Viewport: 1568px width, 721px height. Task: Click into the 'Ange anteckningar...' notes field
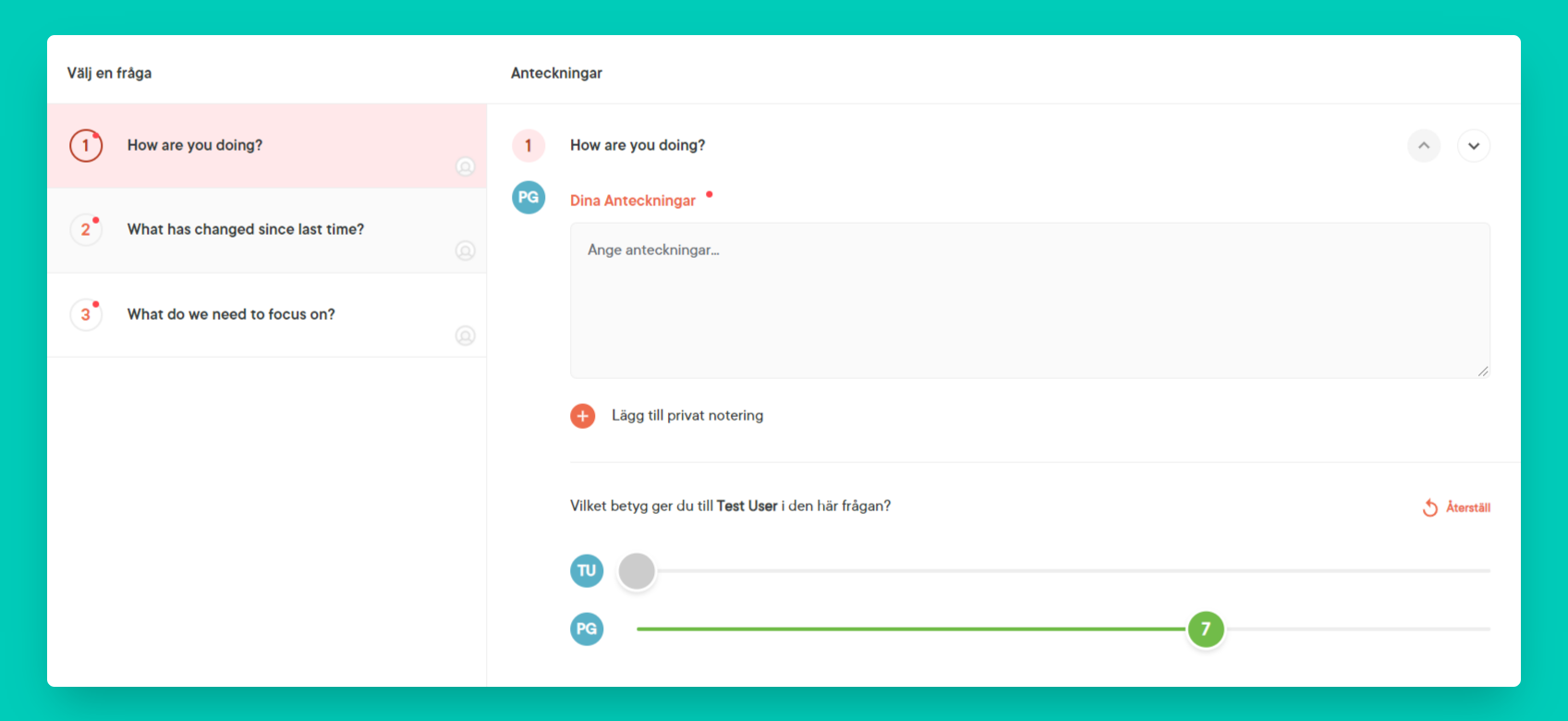1029,300
